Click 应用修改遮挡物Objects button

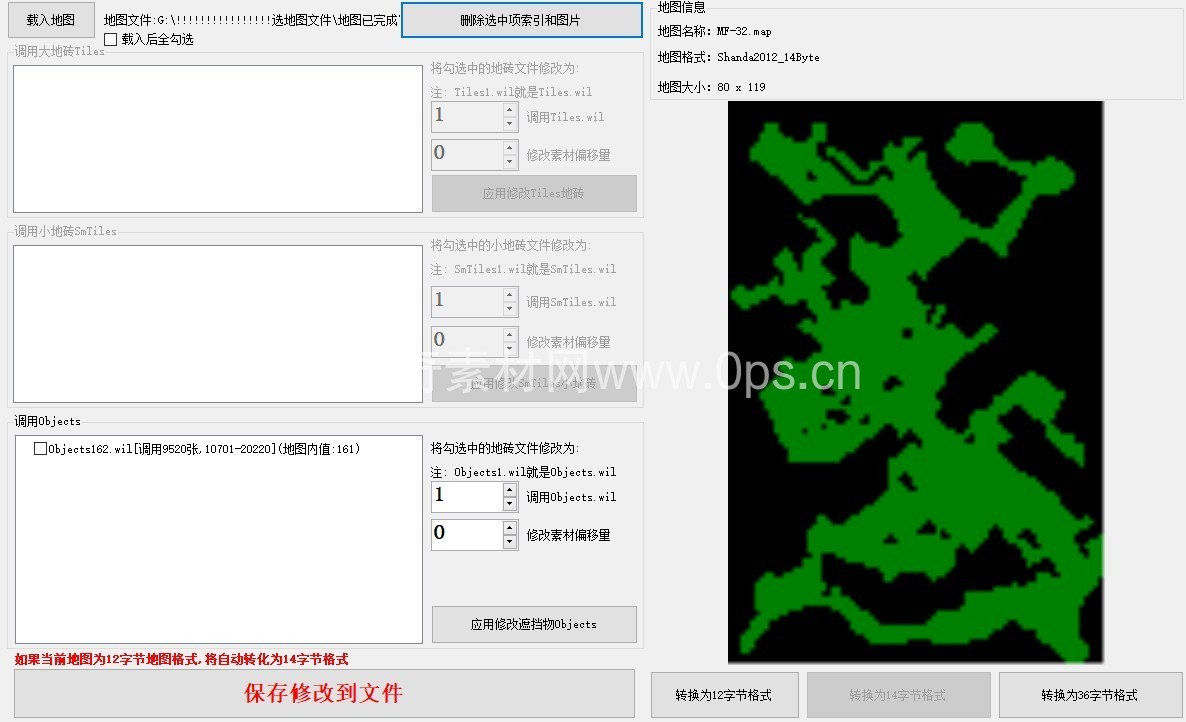click(x=534, y=624)
